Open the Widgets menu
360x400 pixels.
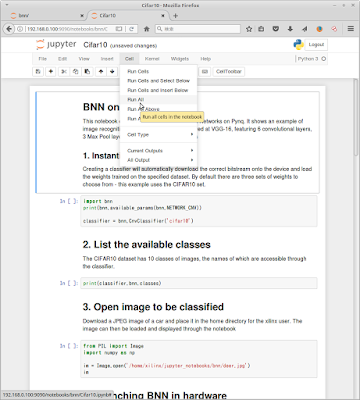pyautogui.click(x=180, y=59)
